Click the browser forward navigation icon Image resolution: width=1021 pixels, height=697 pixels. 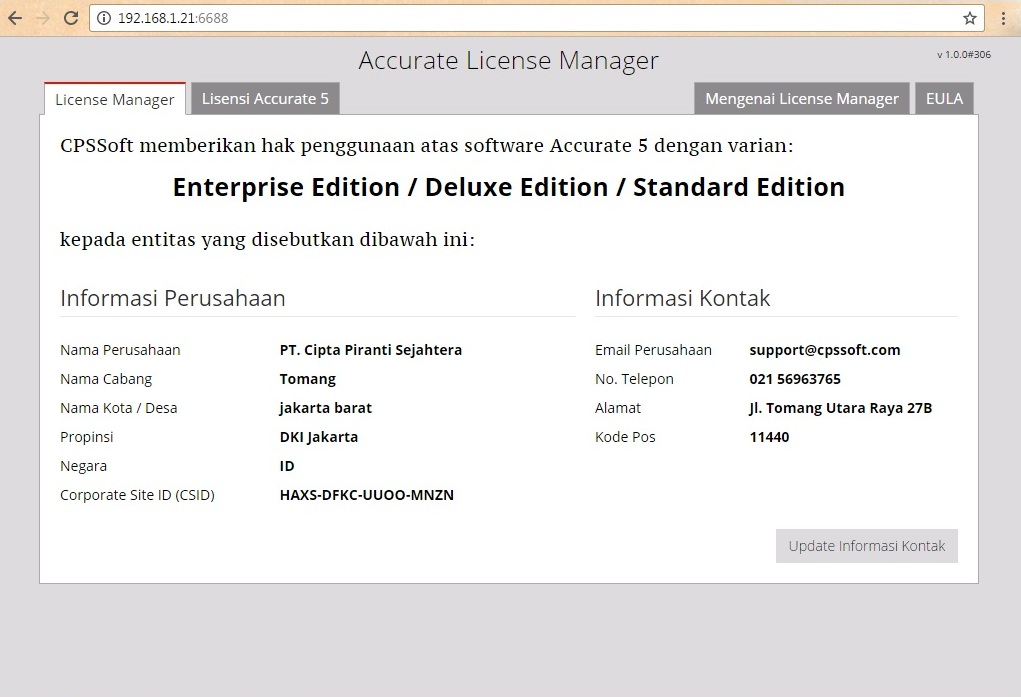pos(41,17)
